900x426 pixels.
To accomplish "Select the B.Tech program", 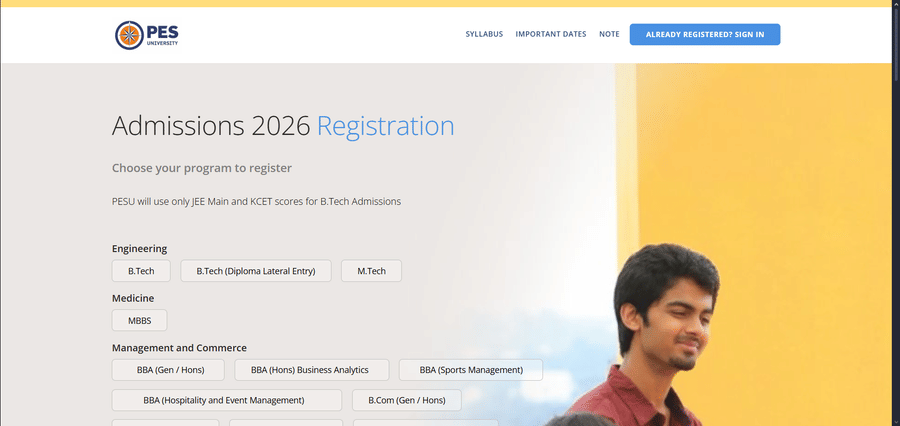I will (x=141, y=271).
